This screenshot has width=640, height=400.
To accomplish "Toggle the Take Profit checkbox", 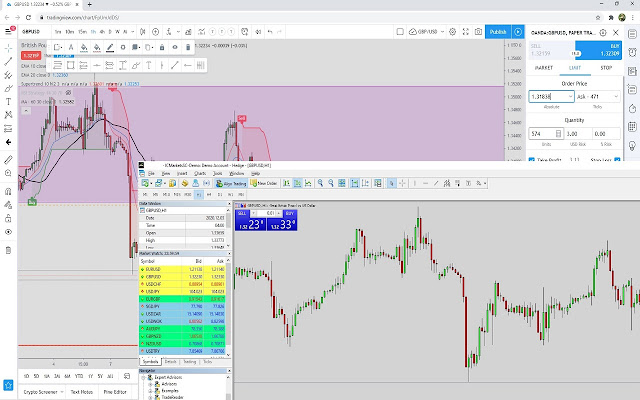I will (x=531, y=160).
